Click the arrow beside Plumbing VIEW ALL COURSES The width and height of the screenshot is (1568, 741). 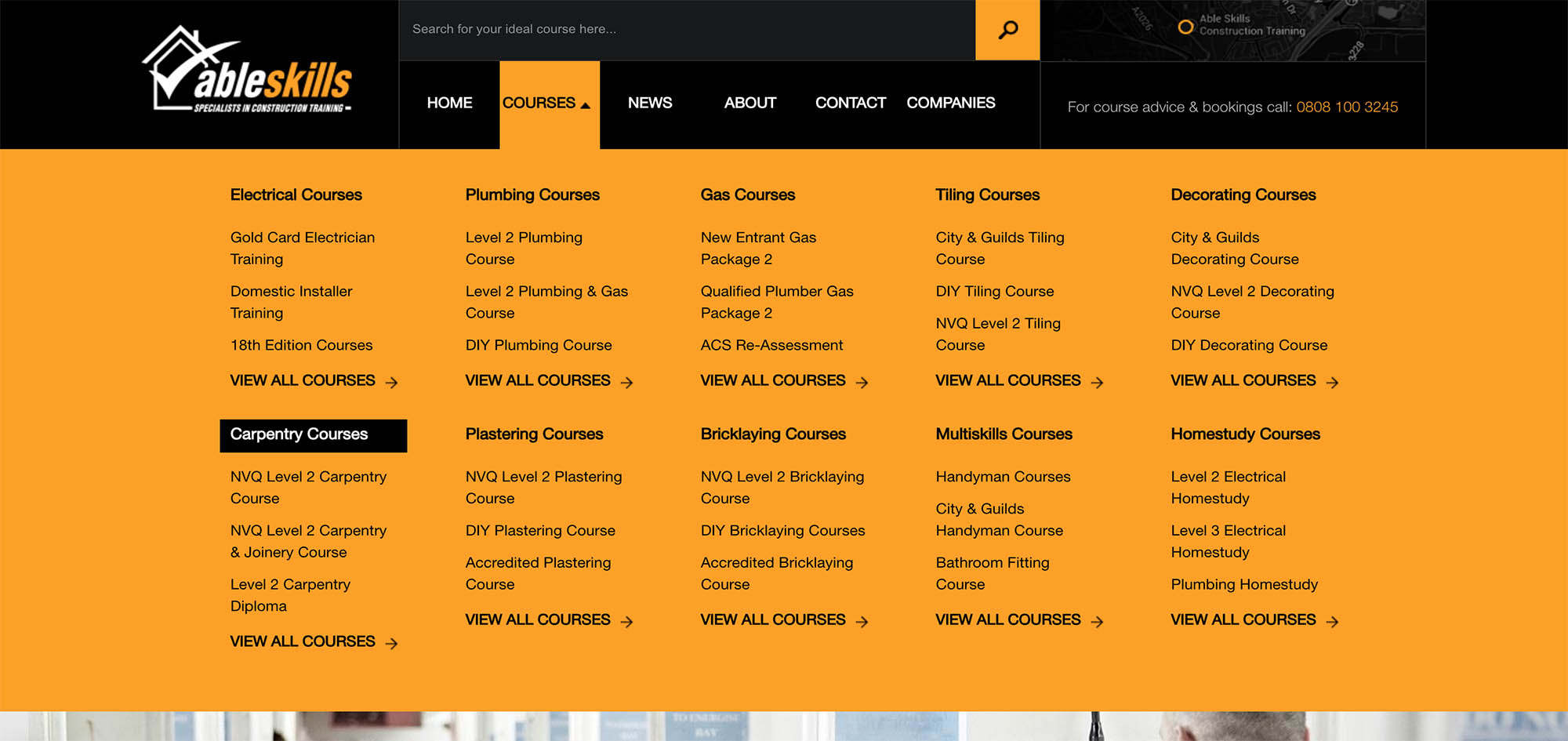point(628,383)
